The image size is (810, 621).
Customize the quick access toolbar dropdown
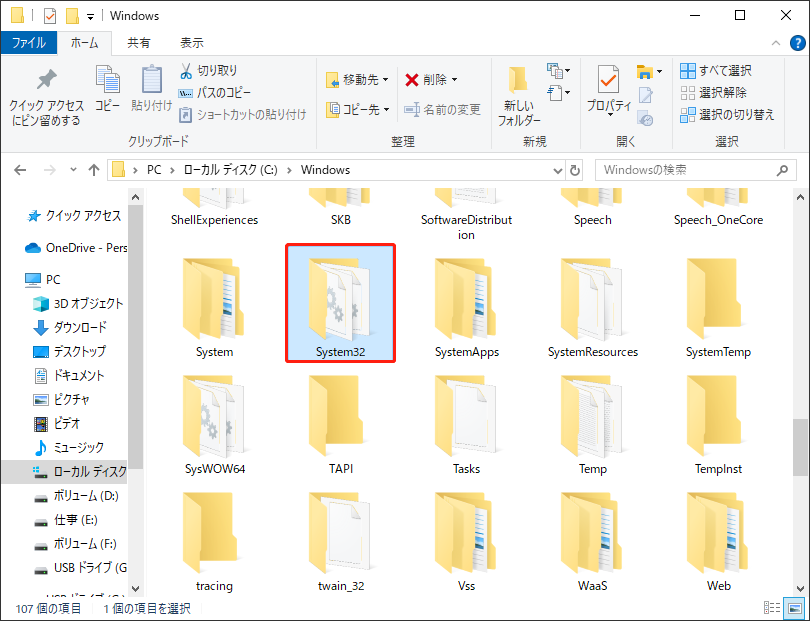tap(90, 17)
